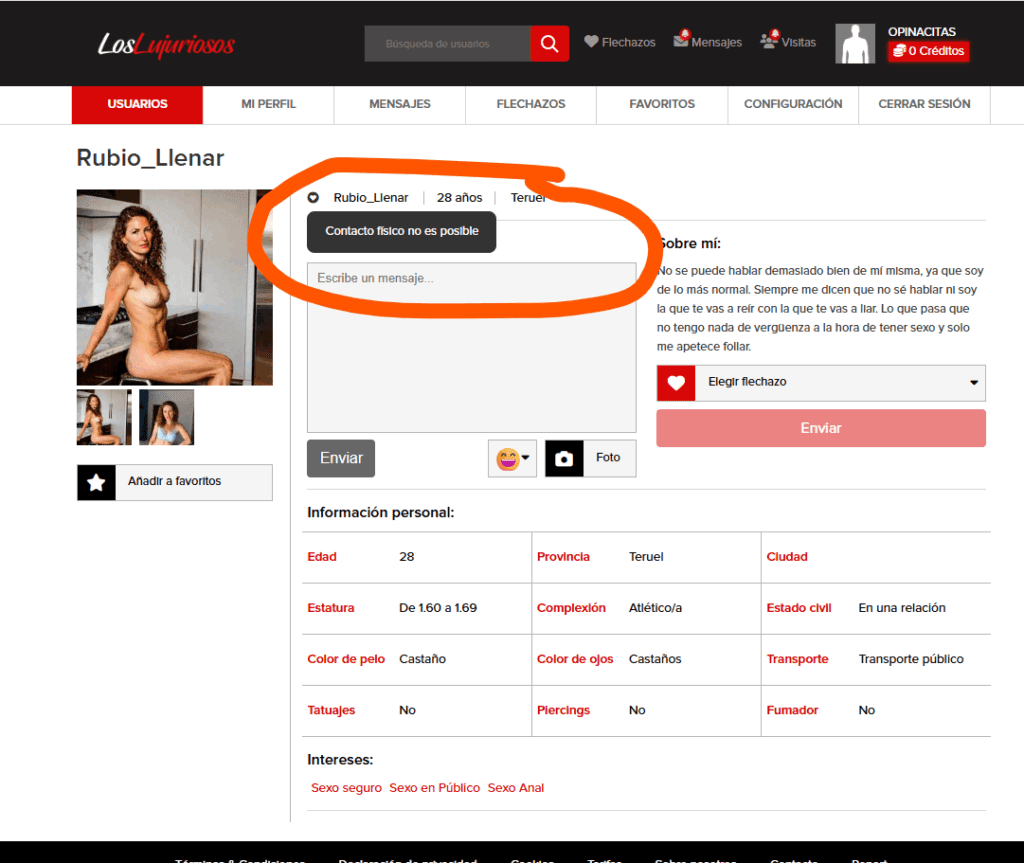Open Mensajes envelope icon in header

tap(681, 41)
